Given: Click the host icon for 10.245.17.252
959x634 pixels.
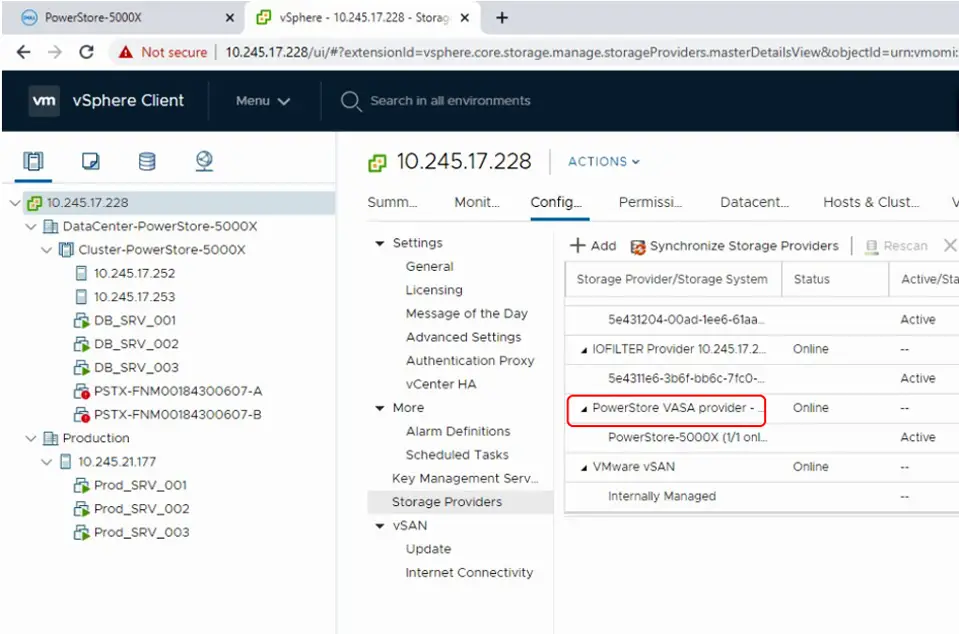Looking at the screenshot, I should tap(81, 273).
